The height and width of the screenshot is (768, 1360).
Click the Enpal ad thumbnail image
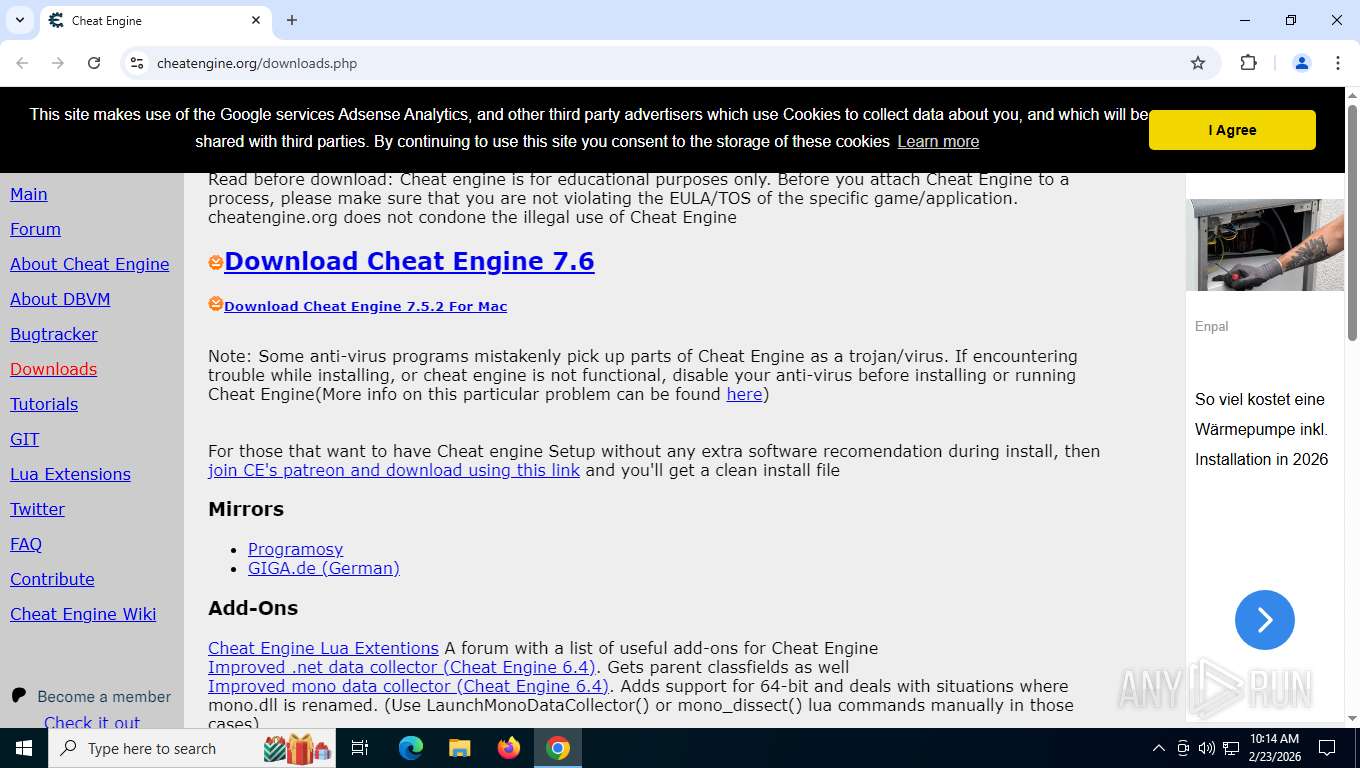[1265, 245]
